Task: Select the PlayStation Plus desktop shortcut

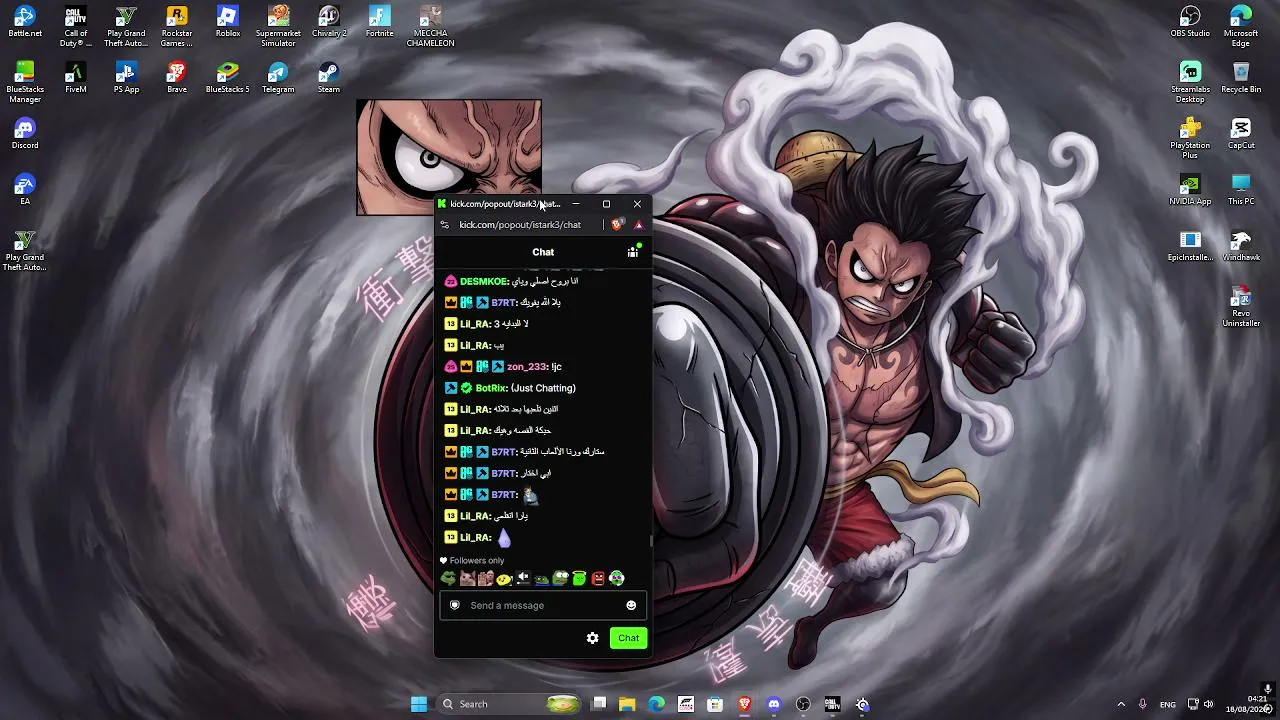Action: tap(1190, 139)
